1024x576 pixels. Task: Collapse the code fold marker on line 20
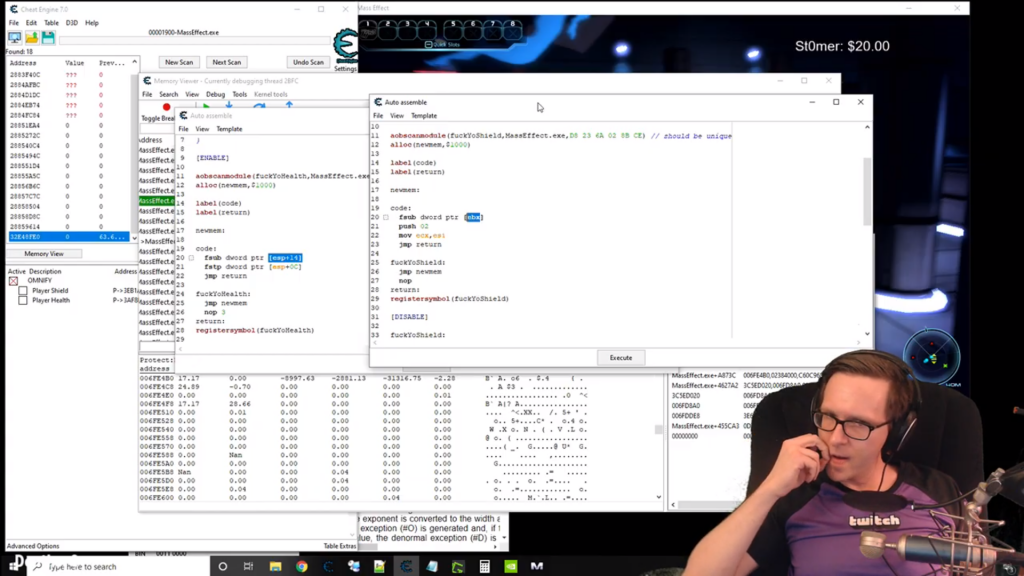click(x=386, y=217)
